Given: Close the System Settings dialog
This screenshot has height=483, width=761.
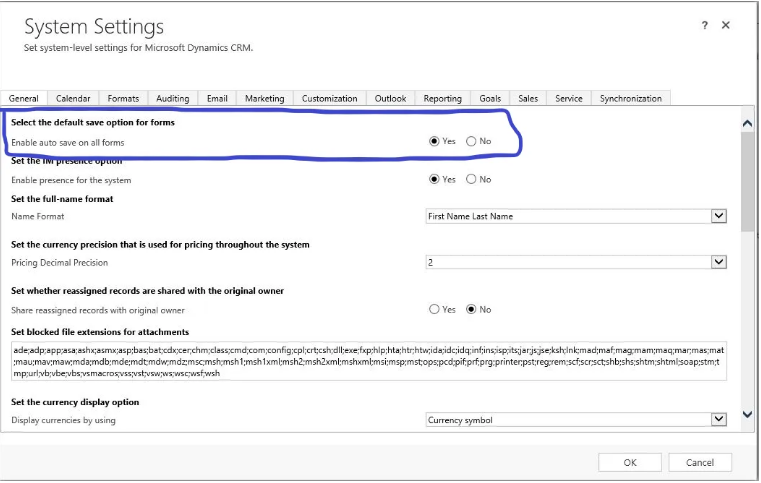Looking at the screenshot, I should point(726,25).
